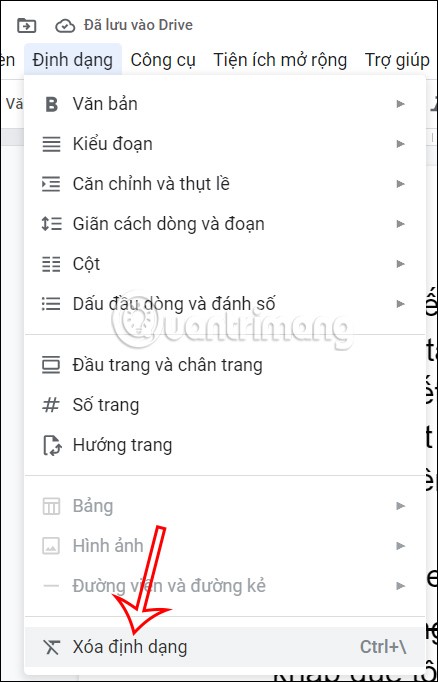Screen dimensions: 438x682
Task: Click the Đã lưu vào Drive status text
Action: pyautogui.click(x=138, y=25)
